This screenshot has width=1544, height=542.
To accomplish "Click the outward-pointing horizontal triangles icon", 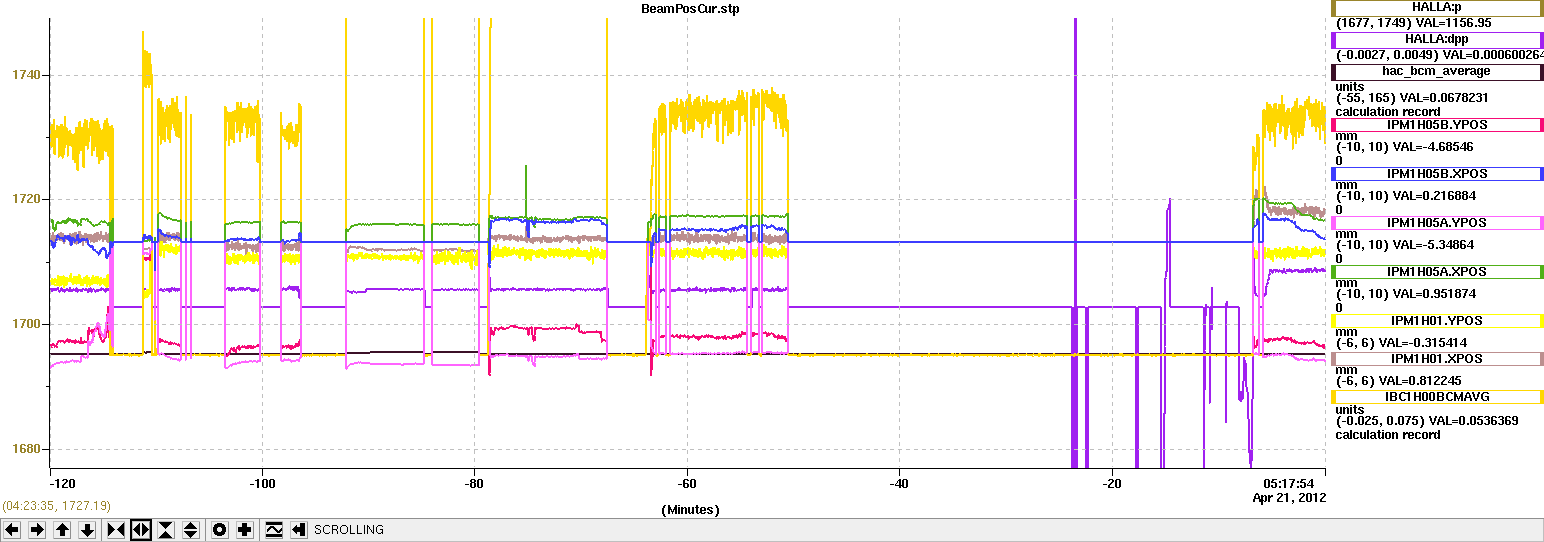I will pos(141,530).
